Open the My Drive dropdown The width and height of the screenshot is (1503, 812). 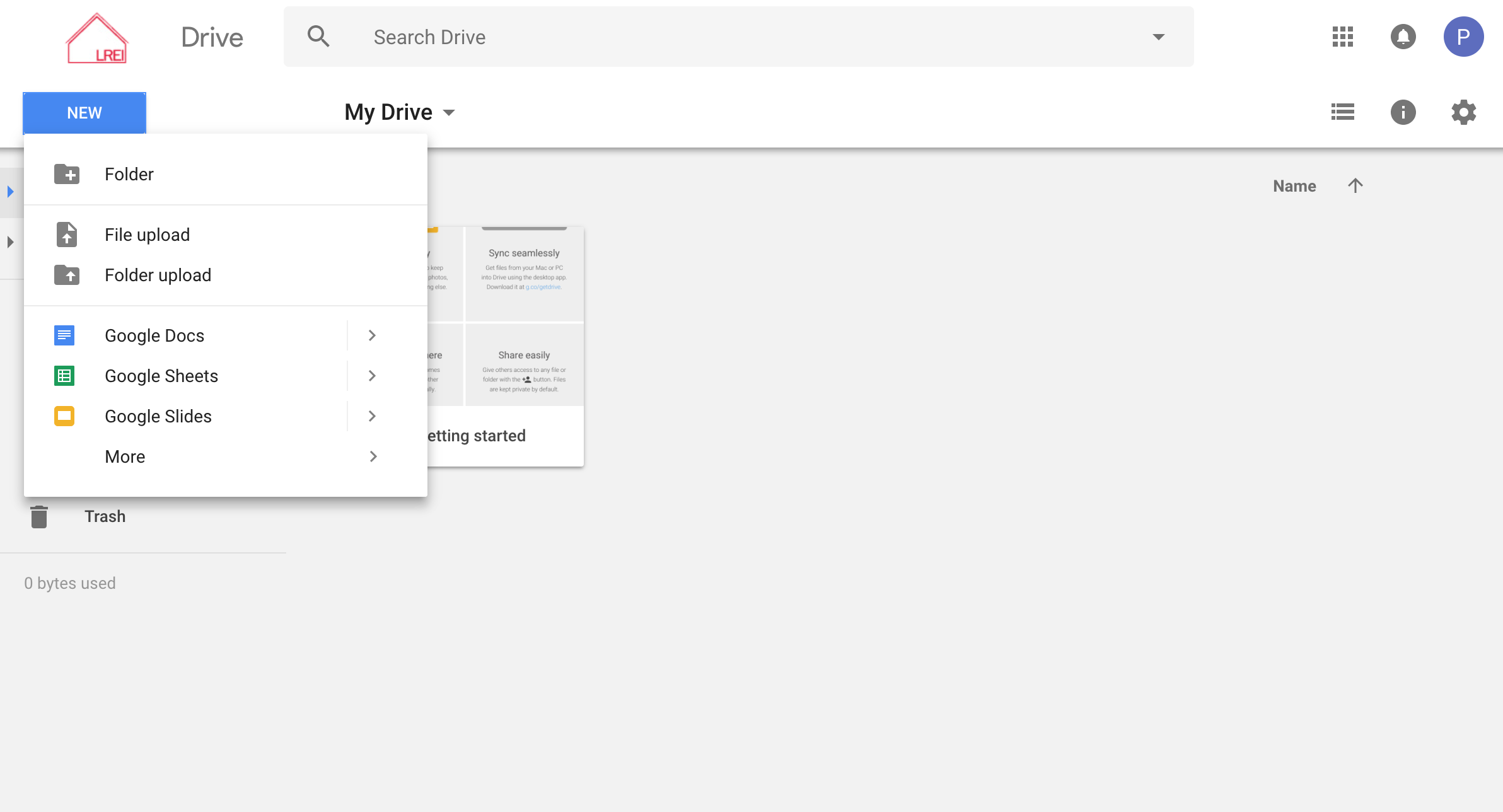[x=450, y=112]
